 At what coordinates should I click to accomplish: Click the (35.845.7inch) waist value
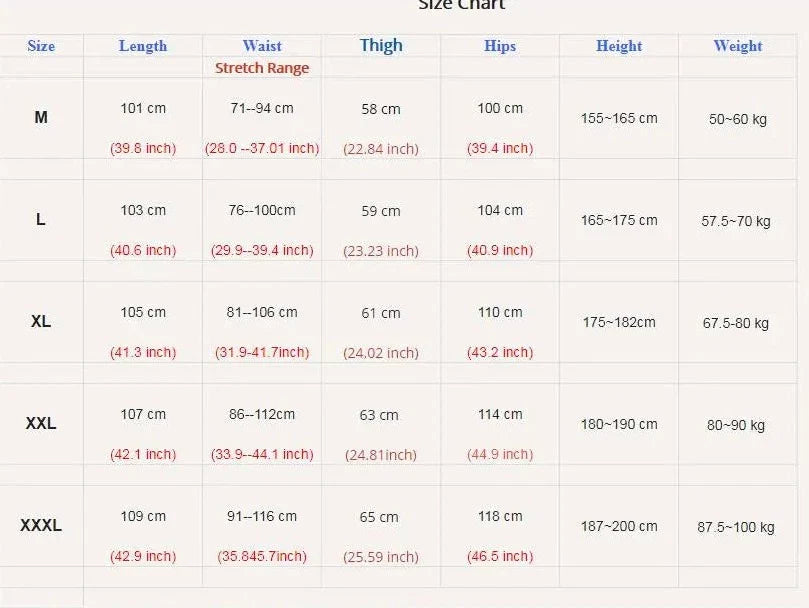[x=262, y=556]
